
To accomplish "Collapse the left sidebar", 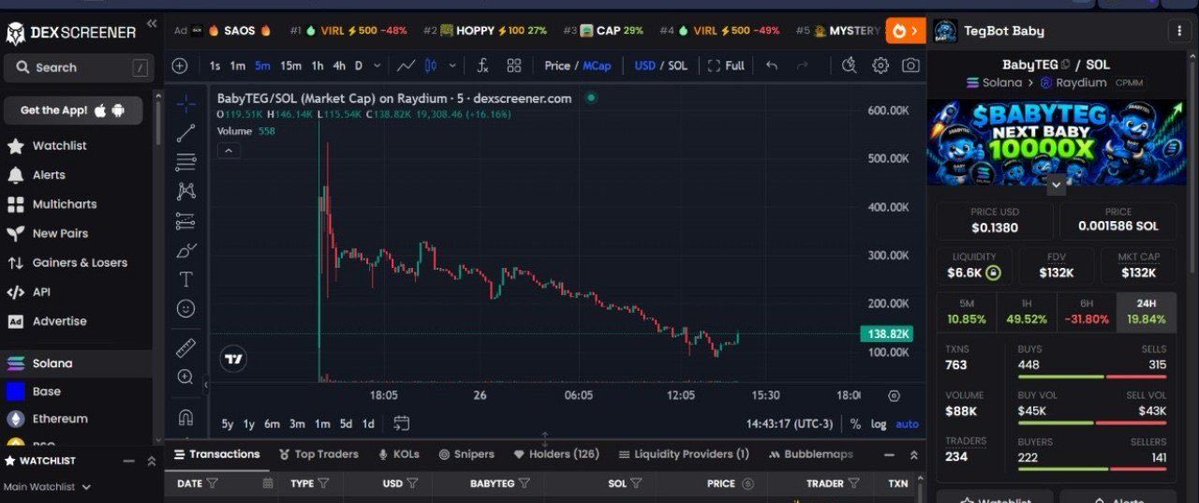I will 151,24.
